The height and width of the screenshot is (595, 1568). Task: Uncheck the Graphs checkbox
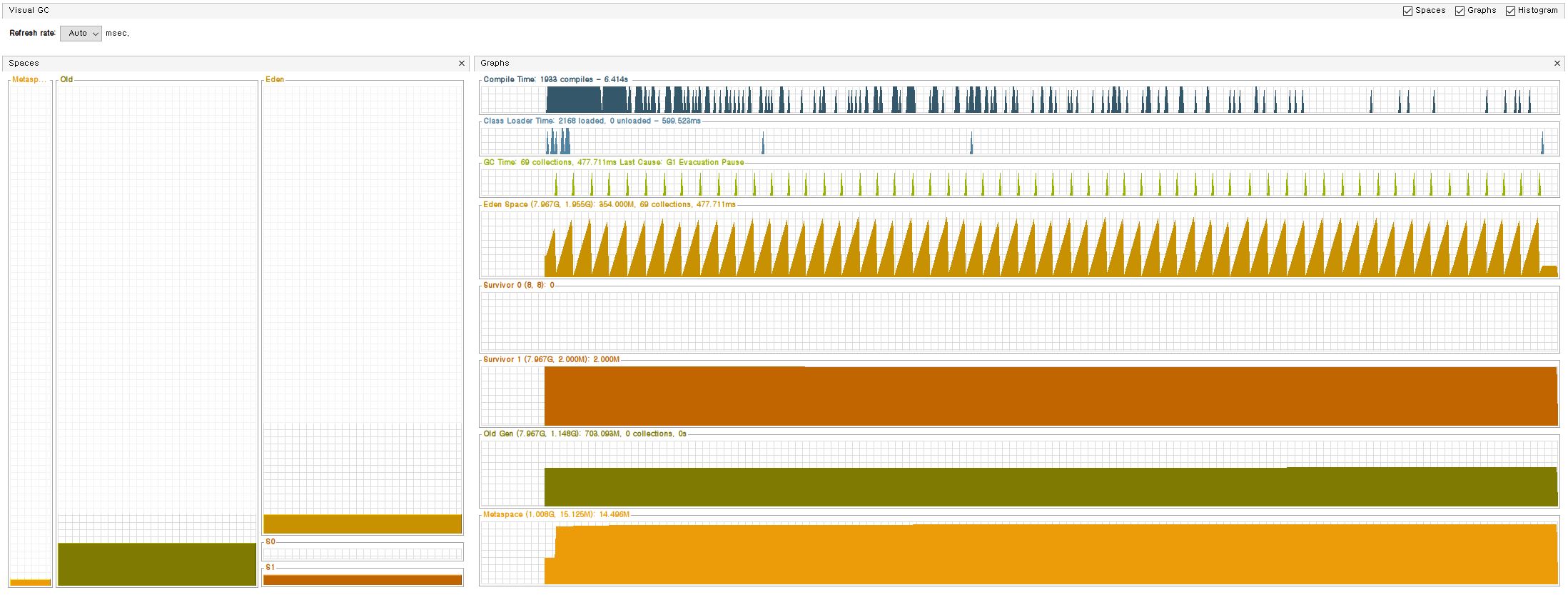tap(1460, 11)
